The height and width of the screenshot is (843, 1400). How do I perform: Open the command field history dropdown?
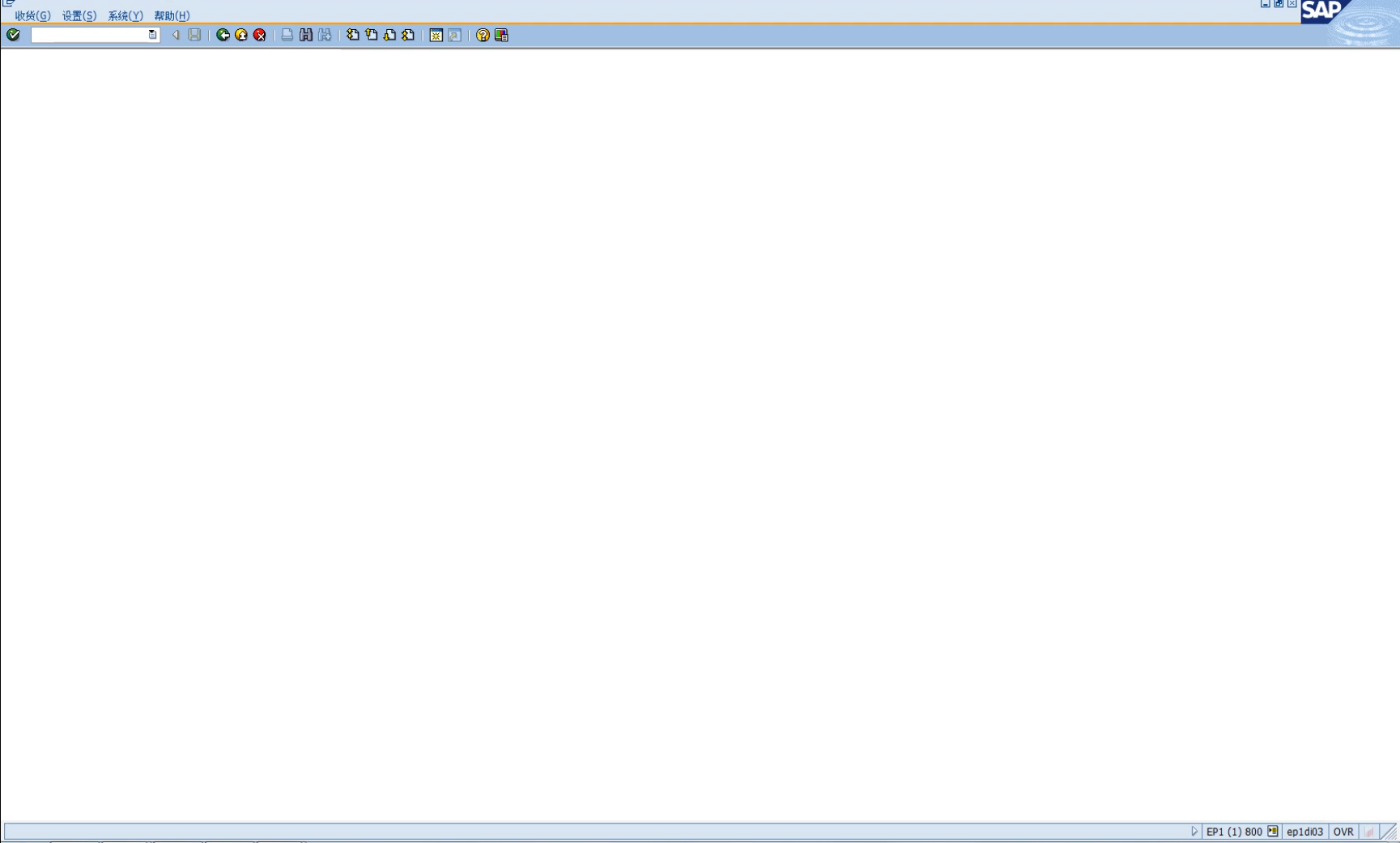click(152, 35)
